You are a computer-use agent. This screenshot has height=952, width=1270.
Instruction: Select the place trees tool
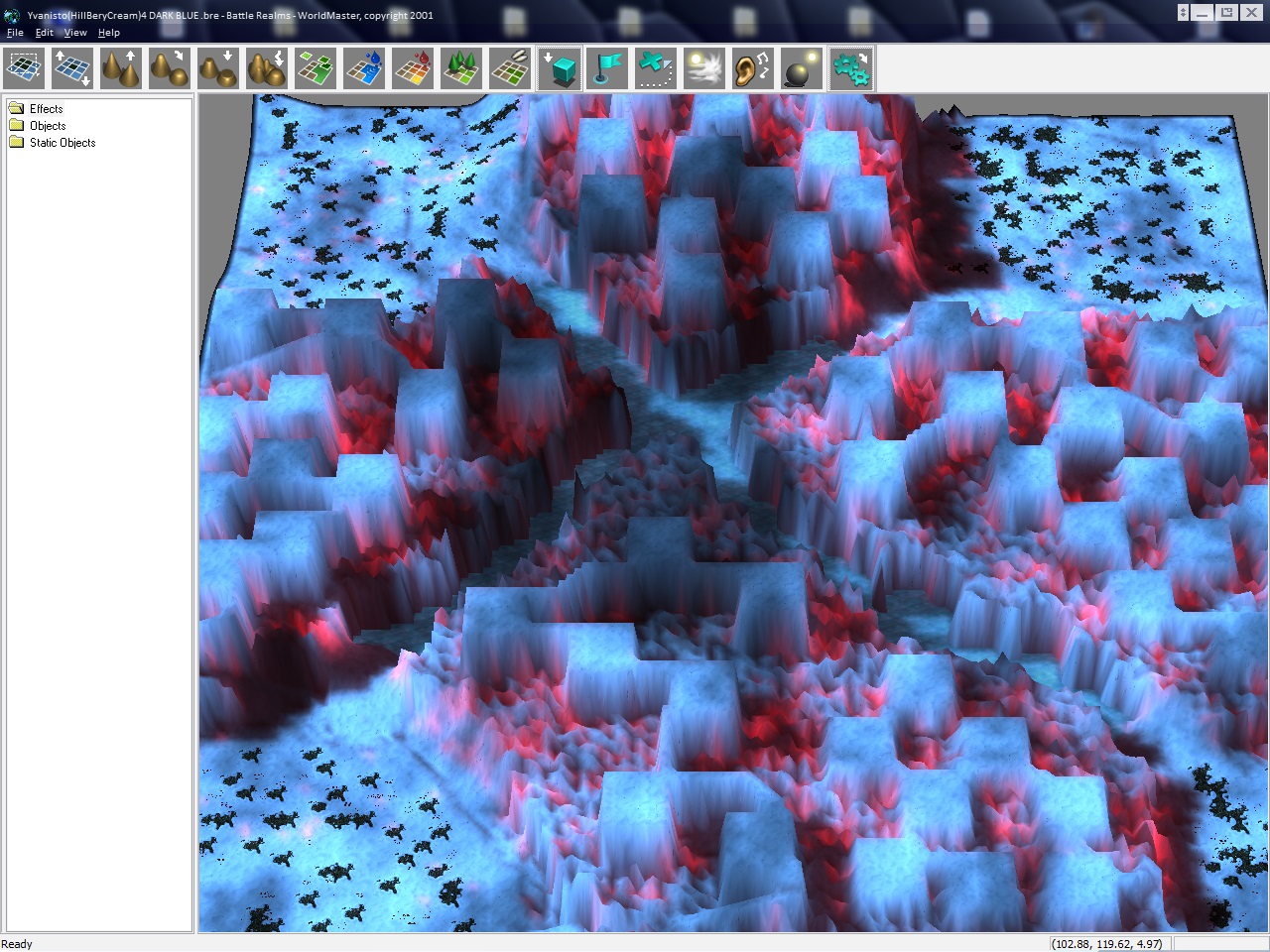click(461, 69)
